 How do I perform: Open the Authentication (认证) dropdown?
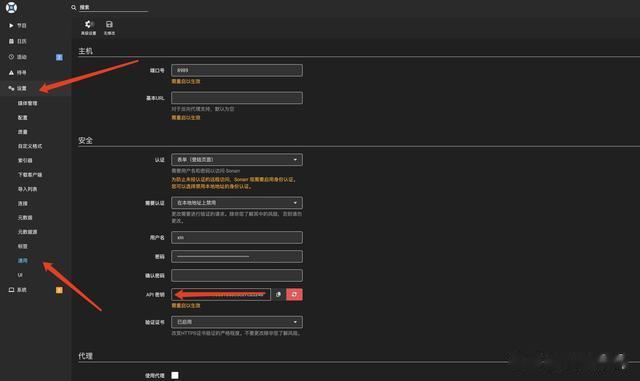click(x=237, y=160)
